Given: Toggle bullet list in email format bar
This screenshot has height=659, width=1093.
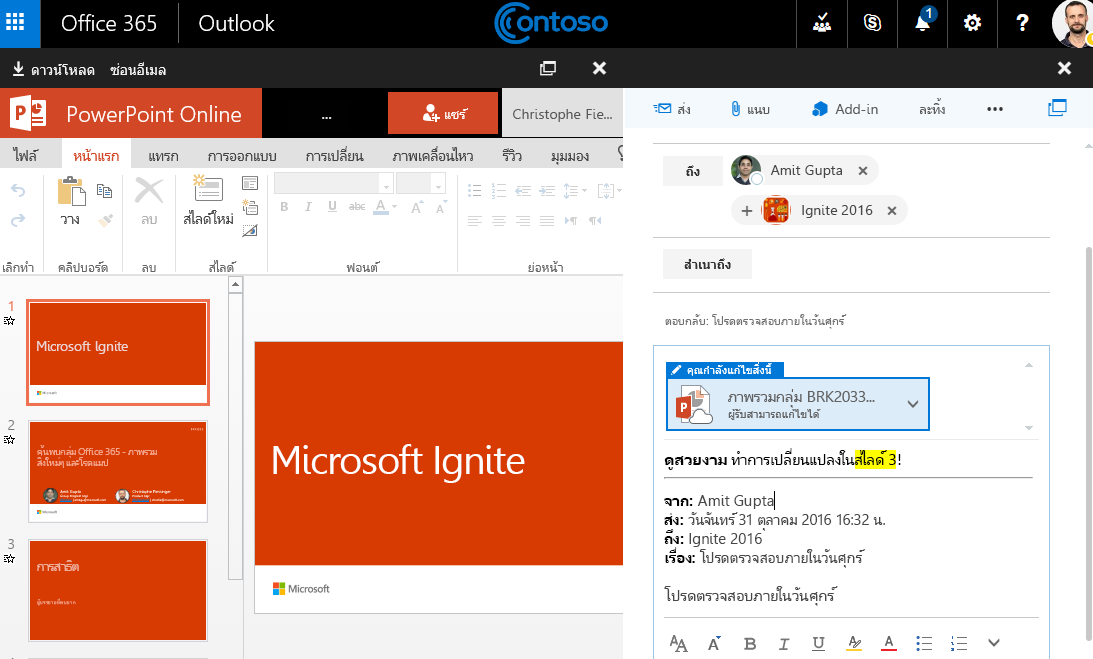Looking at the screenshot, I should point(924,644).
